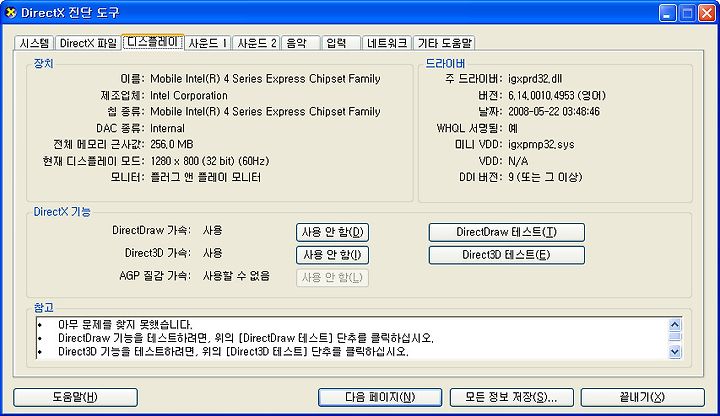The height and width of the screenshot is (416, 720).
Task: Go to 다음 페이지(N)
Action: (x=380, y=397)
